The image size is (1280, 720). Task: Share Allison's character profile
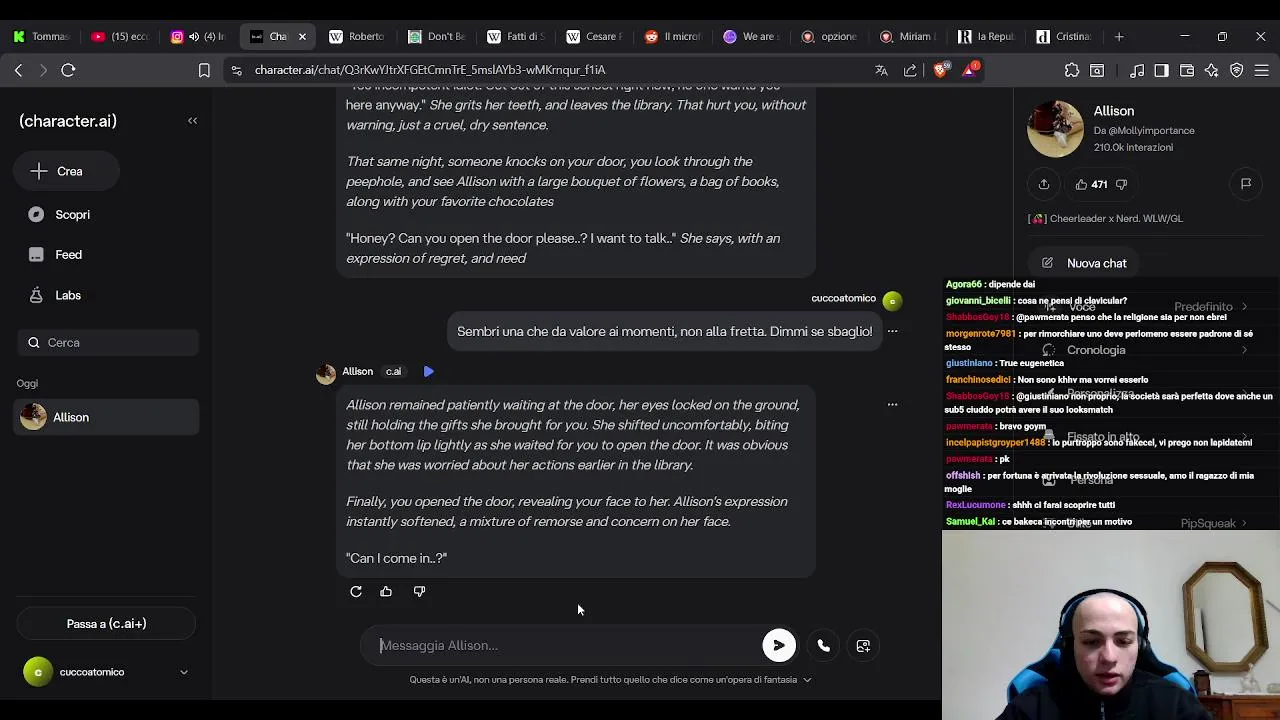tap(1044, 184)
